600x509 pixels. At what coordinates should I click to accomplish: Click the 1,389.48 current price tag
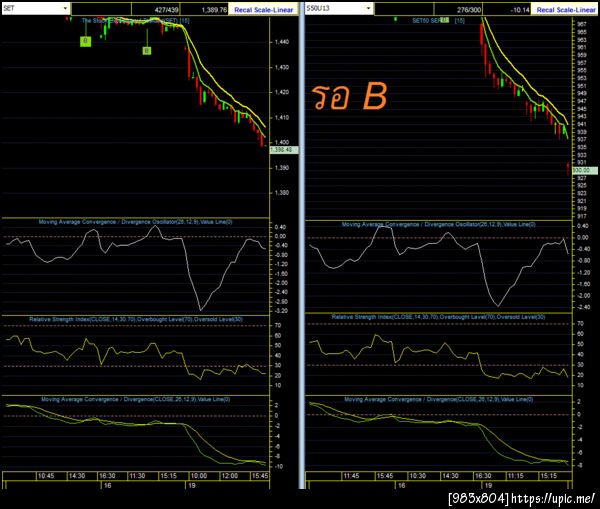(x=284, y=150)
